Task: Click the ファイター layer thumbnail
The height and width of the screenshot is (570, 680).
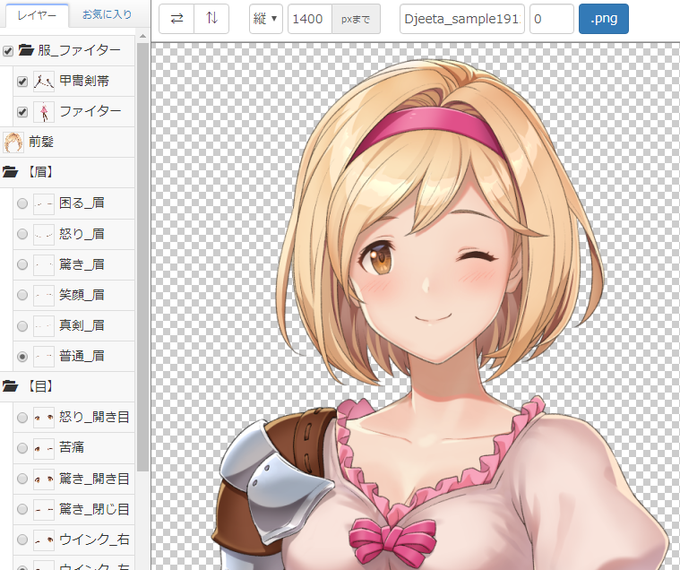Action: tap(44, 112)
